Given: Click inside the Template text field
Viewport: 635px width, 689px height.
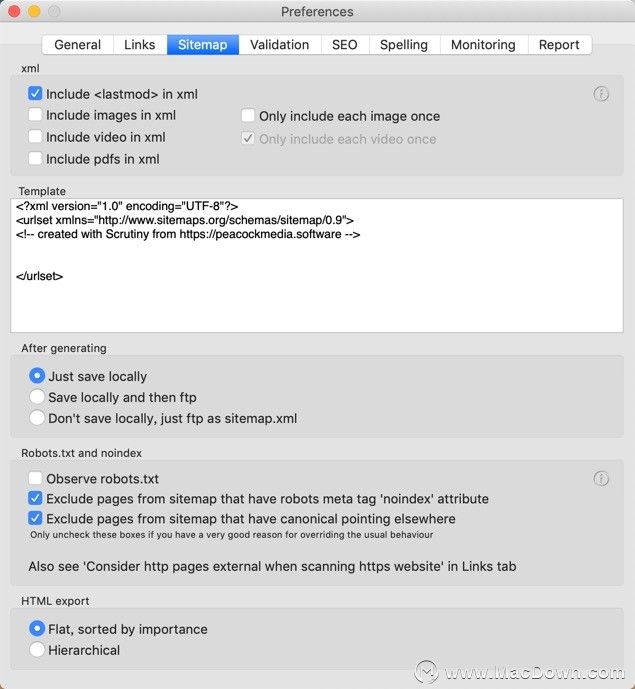Looking at the screenshot, I should tap(317, 265).
